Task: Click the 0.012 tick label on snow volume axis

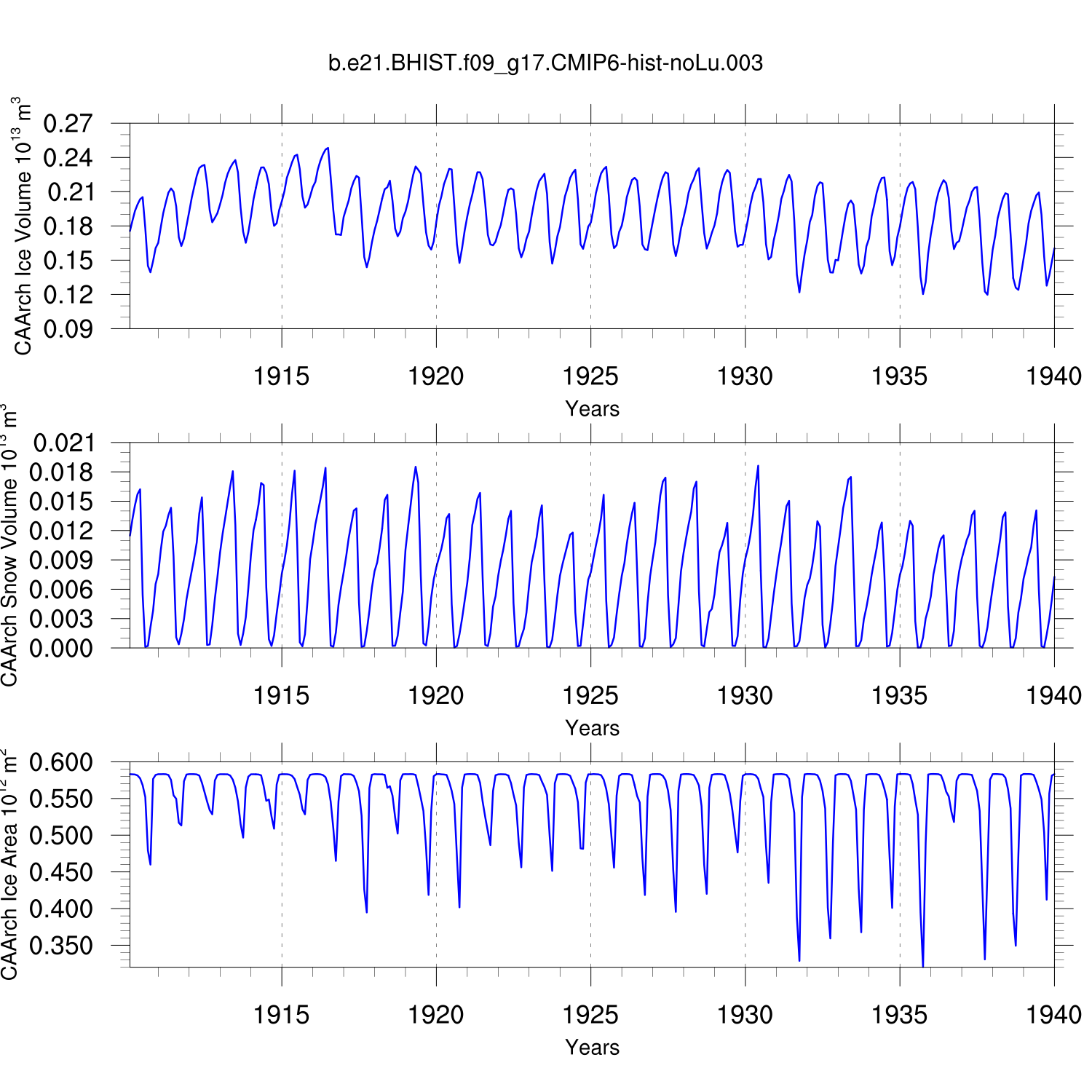Action: pyautogui.click(x=61, y=531)
